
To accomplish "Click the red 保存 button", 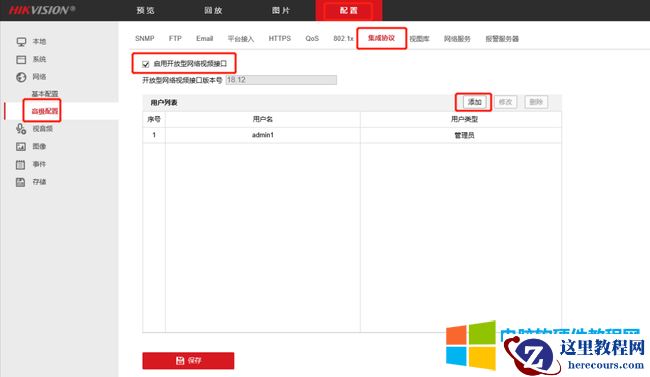I will pyautogui.click(x=188, y=360).
